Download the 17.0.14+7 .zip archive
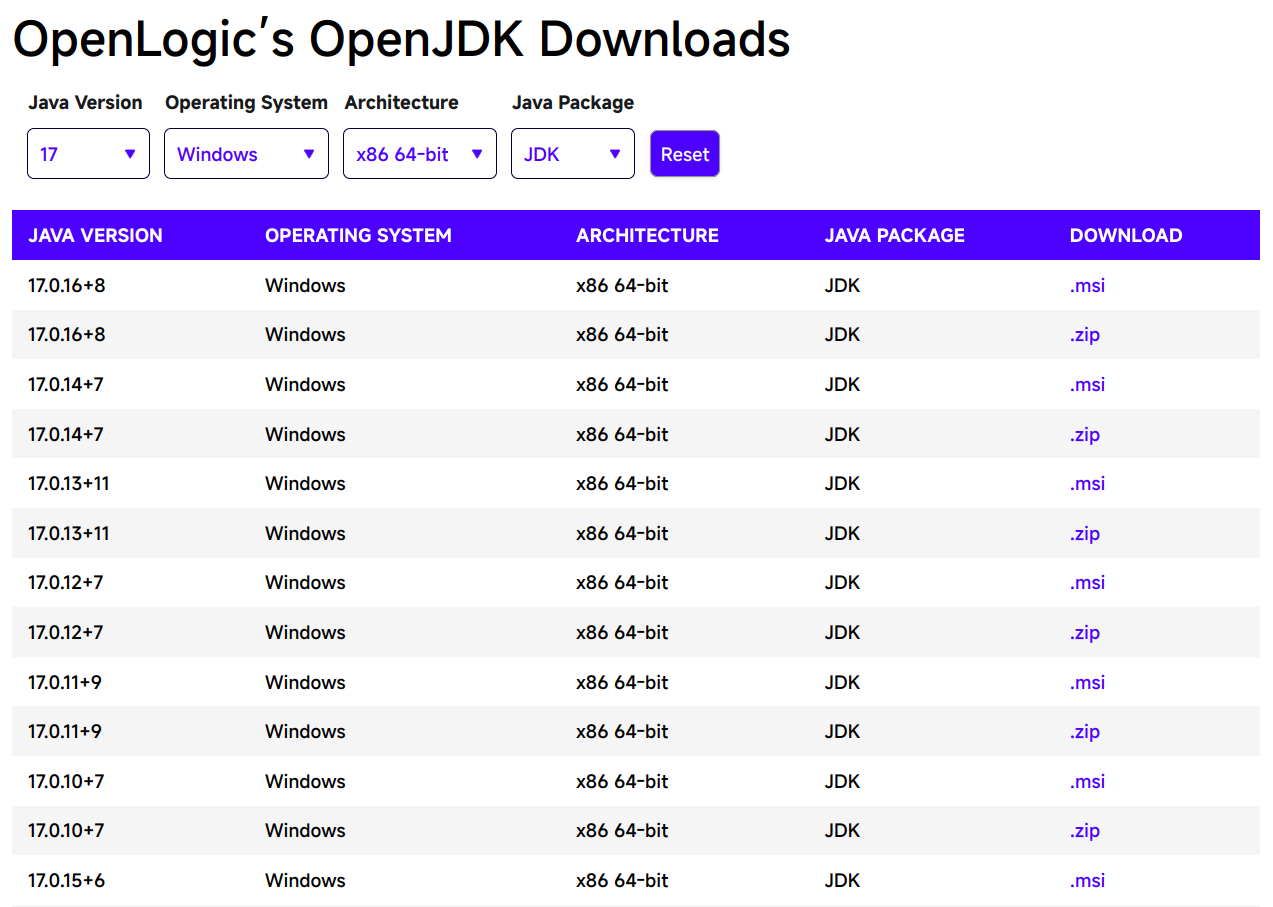This screenshot has width=1273, height=907. pyautogui.click(x=1085, y=435)
